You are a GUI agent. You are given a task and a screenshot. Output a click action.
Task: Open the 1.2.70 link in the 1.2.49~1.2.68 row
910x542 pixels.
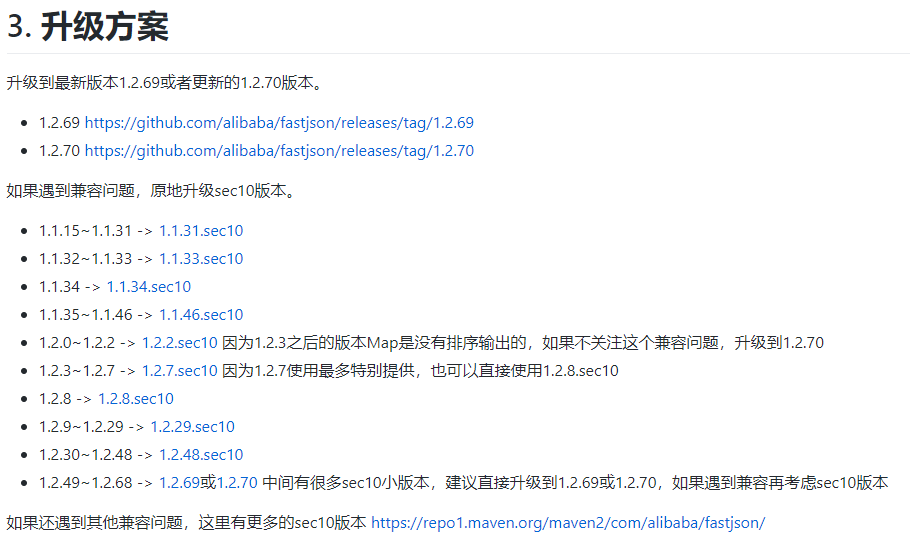[237, 483]
